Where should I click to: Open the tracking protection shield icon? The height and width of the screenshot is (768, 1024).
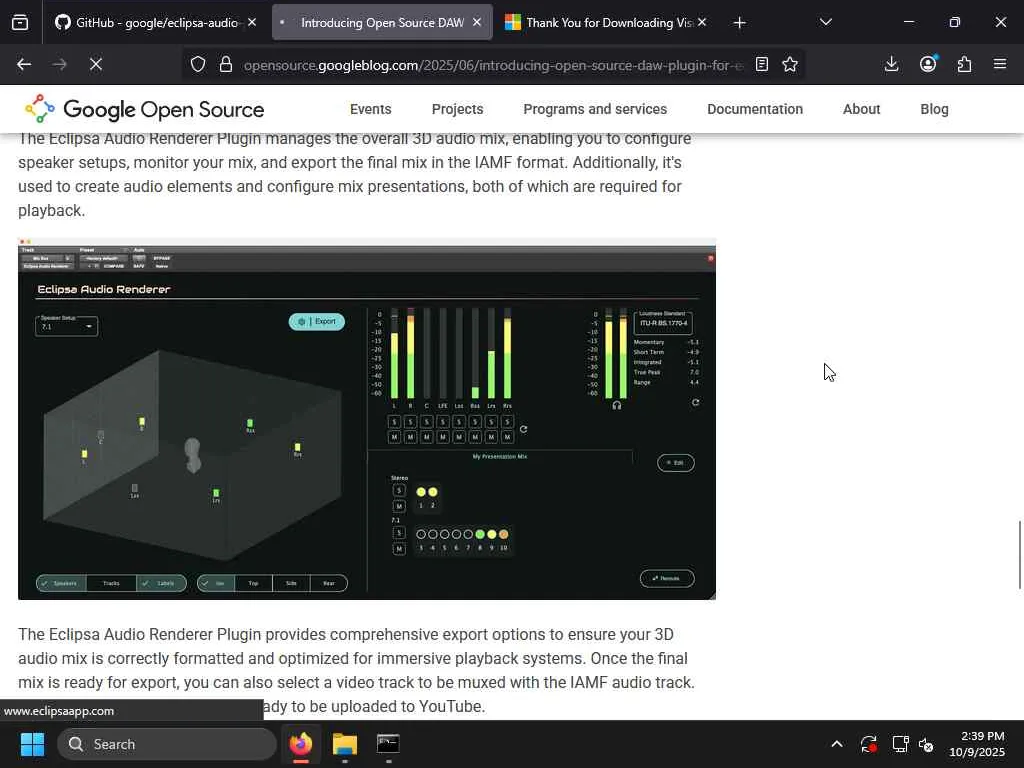198,64
